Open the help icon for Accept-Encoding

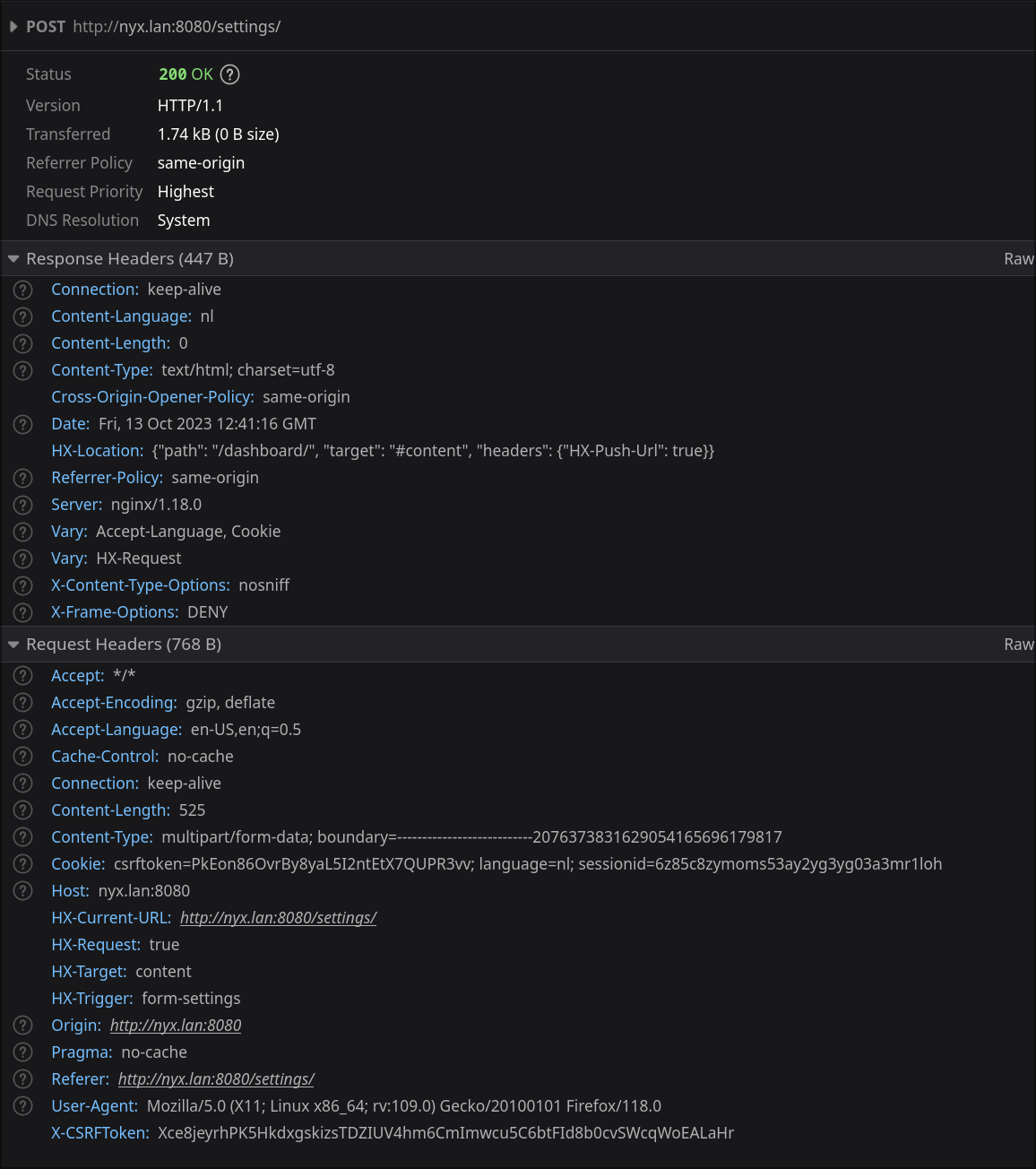tap(22, 702)
